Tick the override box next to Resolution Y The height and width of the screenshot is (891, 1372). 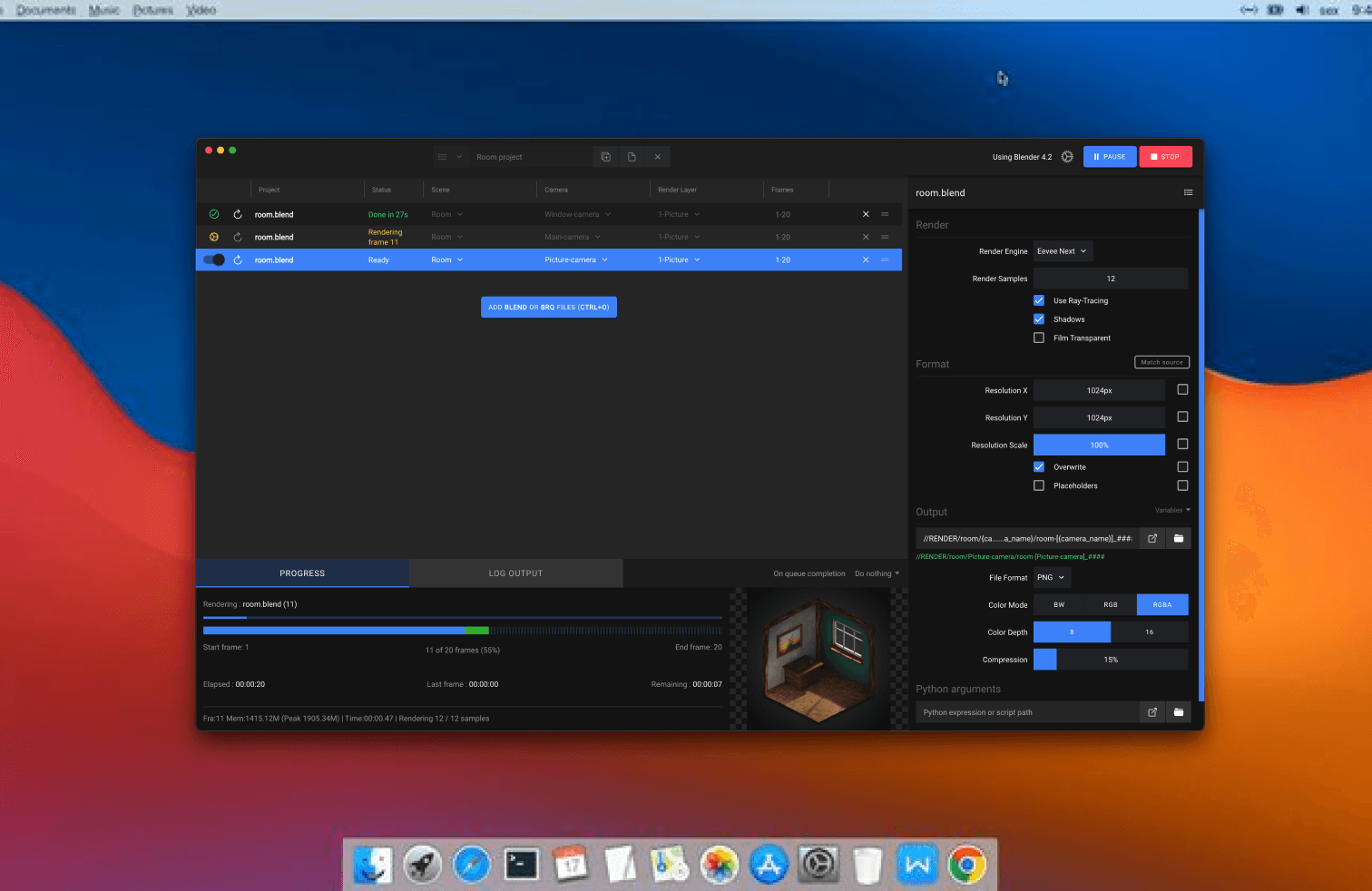click(1182, 416)
